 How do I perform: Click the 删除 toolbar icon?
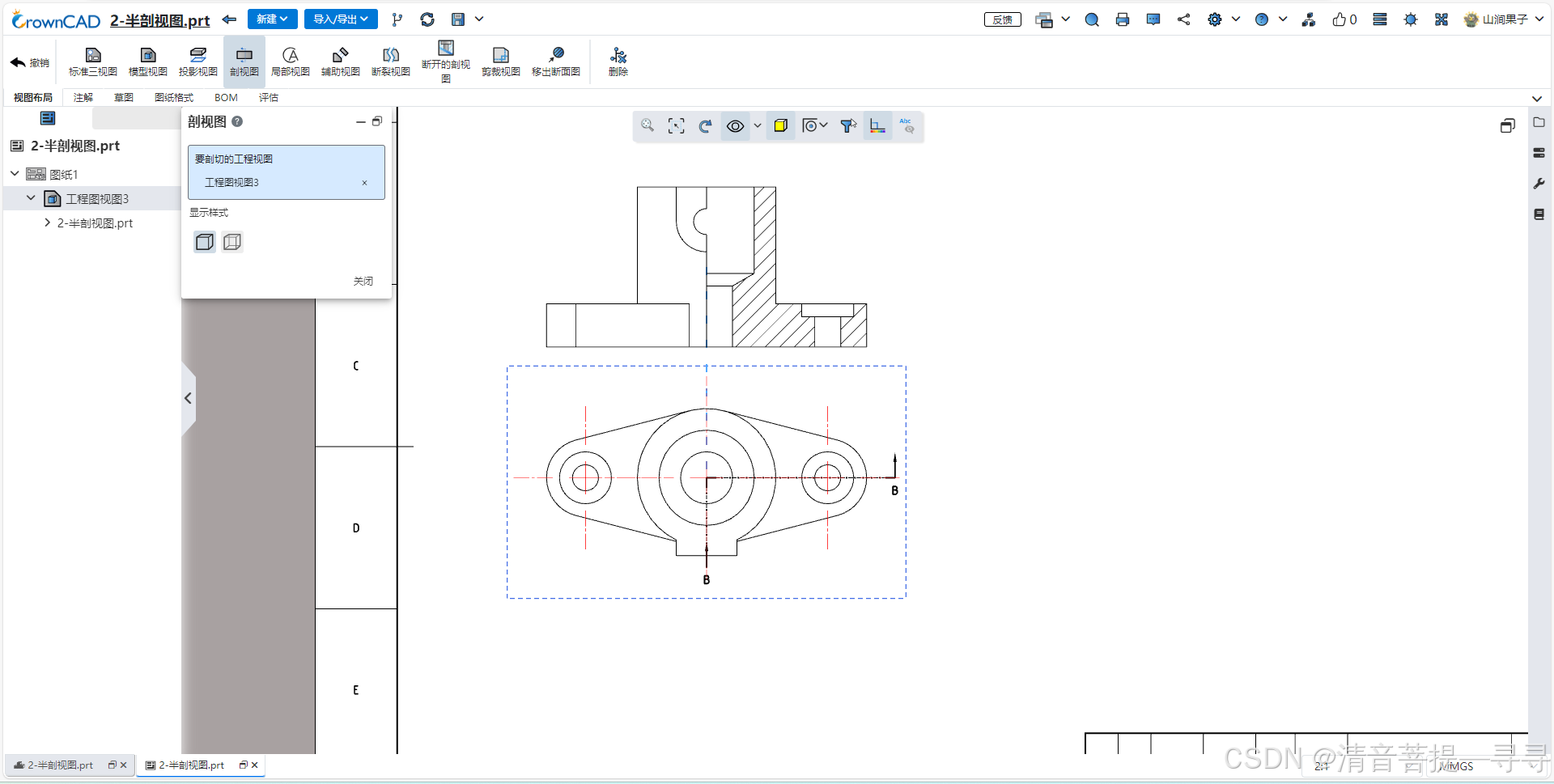tap(618, 61)
